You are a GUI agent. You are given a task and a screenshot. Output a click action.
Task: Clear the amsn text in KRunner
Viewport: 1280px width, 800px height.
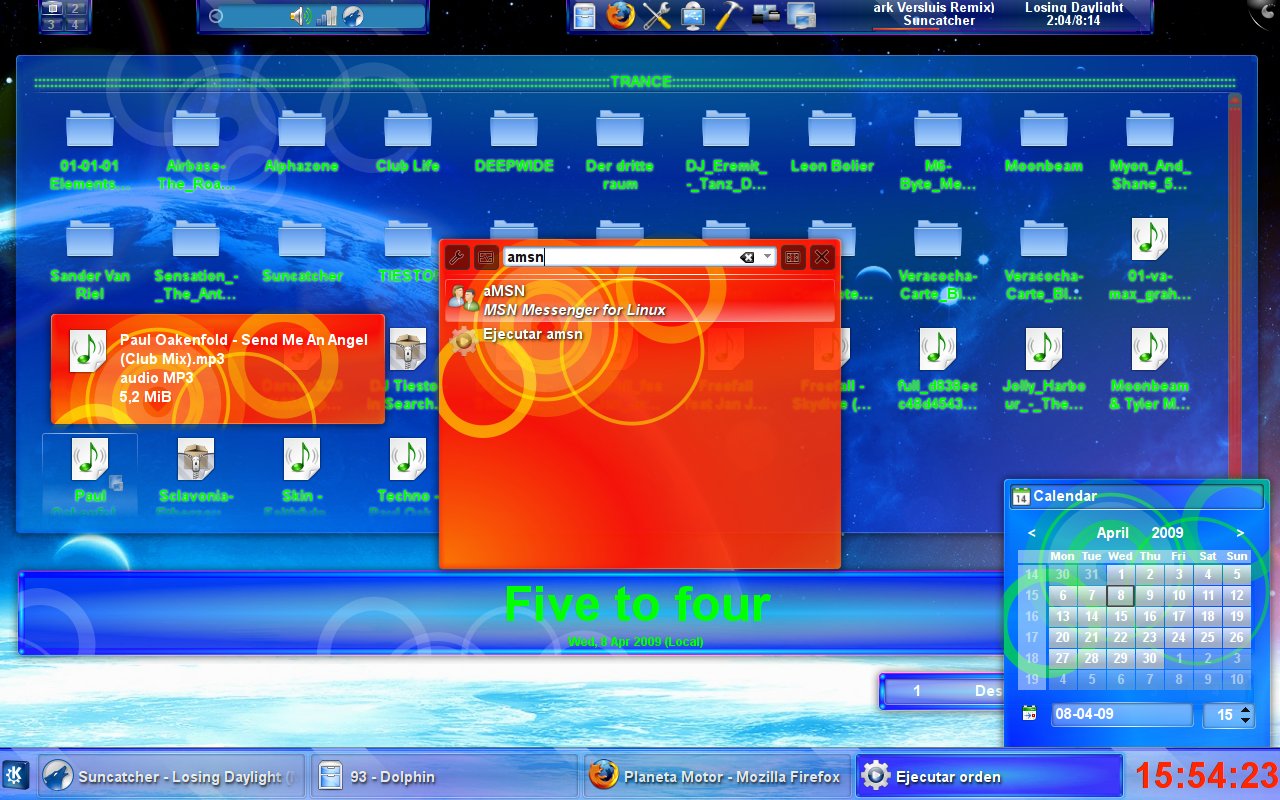[x=747, y=257]
